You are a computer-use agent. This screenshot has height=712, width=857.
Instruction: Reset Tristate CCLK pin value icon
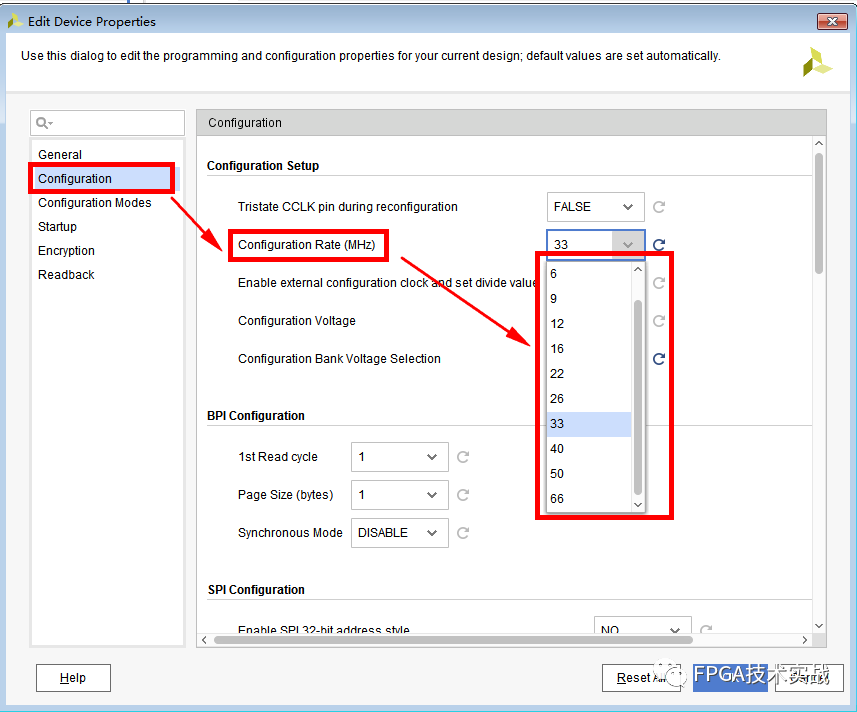click(x=659, y=207)
